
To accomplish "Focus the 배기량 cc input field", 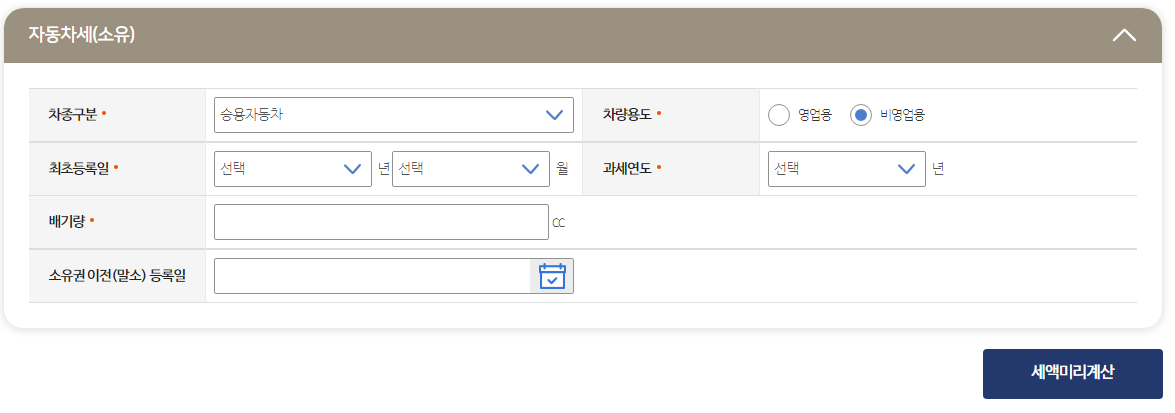I will point(381,222).
